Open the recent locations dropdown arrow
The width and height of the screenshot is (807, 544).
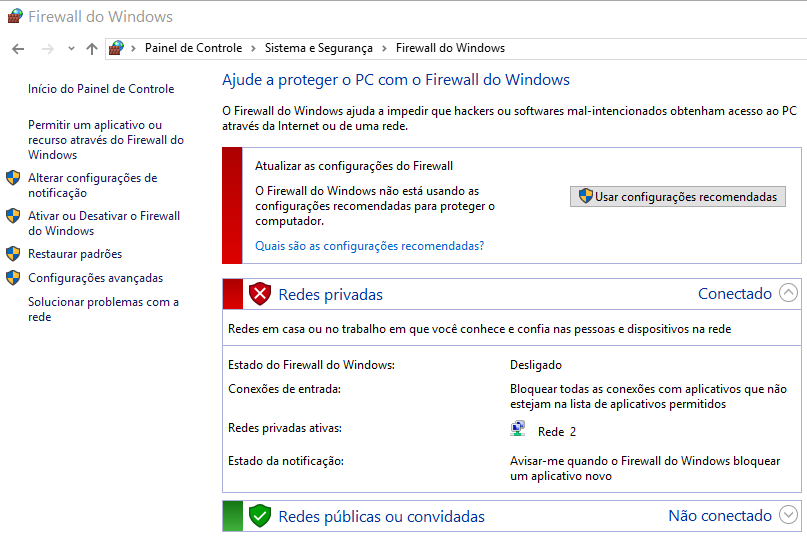coord(71,49)
